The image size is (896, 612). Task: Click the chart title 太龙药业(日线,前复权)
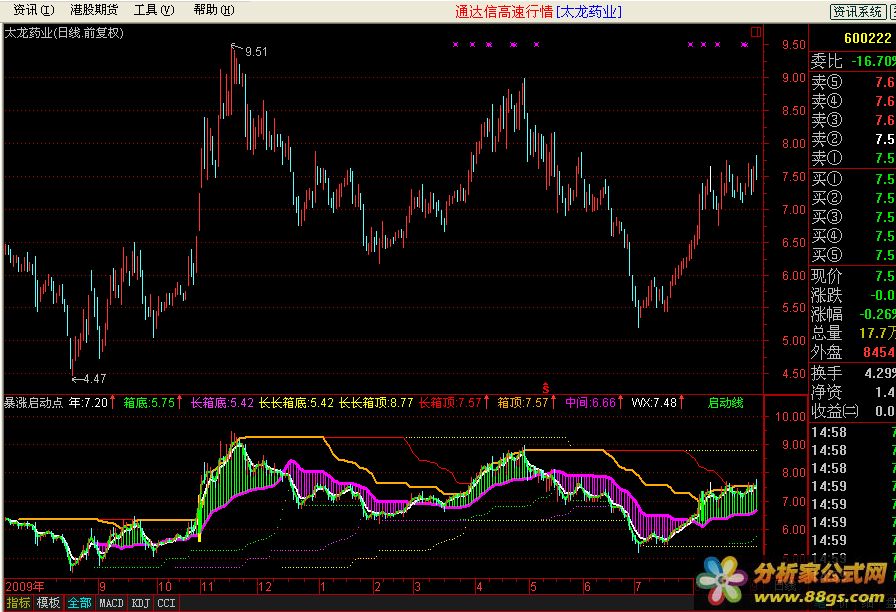pyautogui.click(x=64, y=33)
